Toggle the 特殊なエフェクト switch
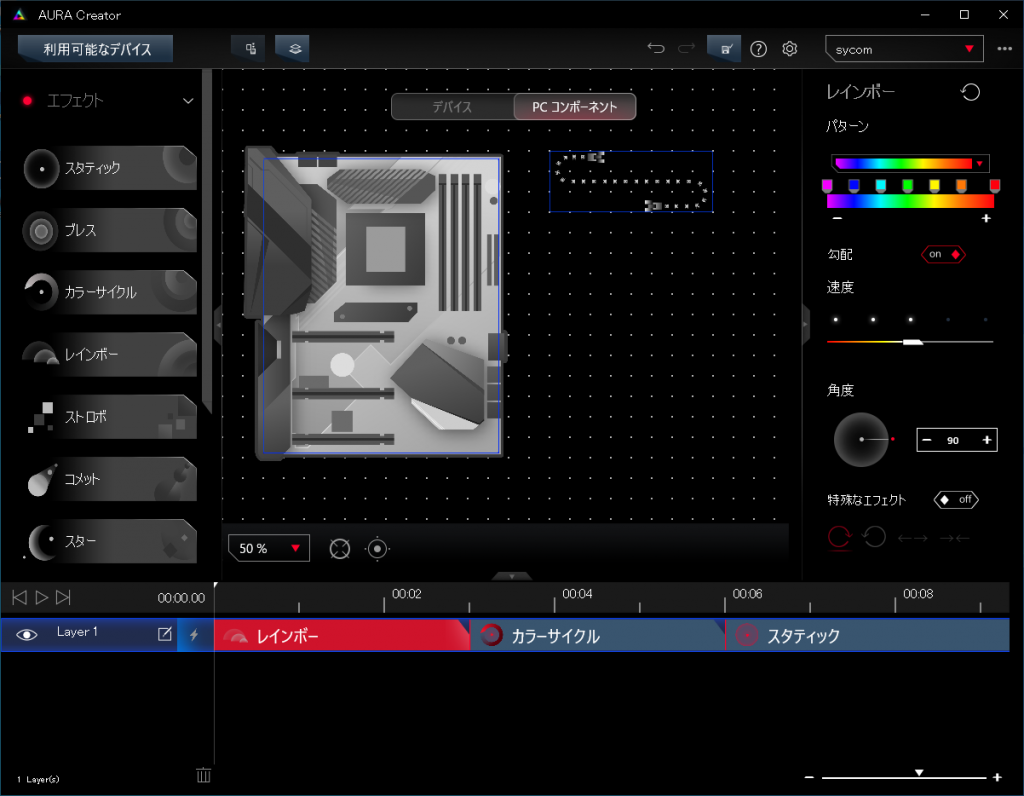Viewport: 1024px width, 796px height. coord(956,500)
